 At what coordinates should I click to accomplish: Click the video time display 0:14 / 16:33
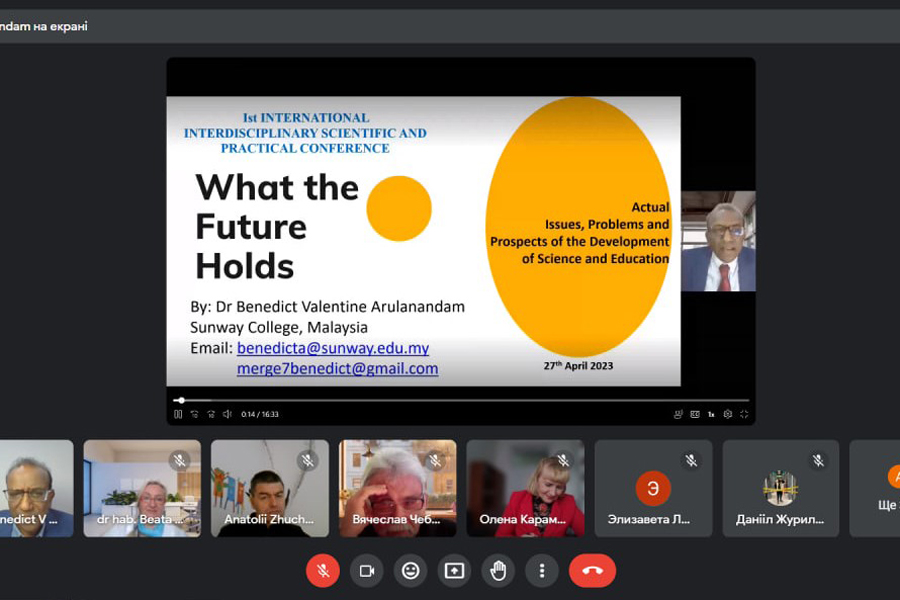pyautogui.click(x=259, y=414)
